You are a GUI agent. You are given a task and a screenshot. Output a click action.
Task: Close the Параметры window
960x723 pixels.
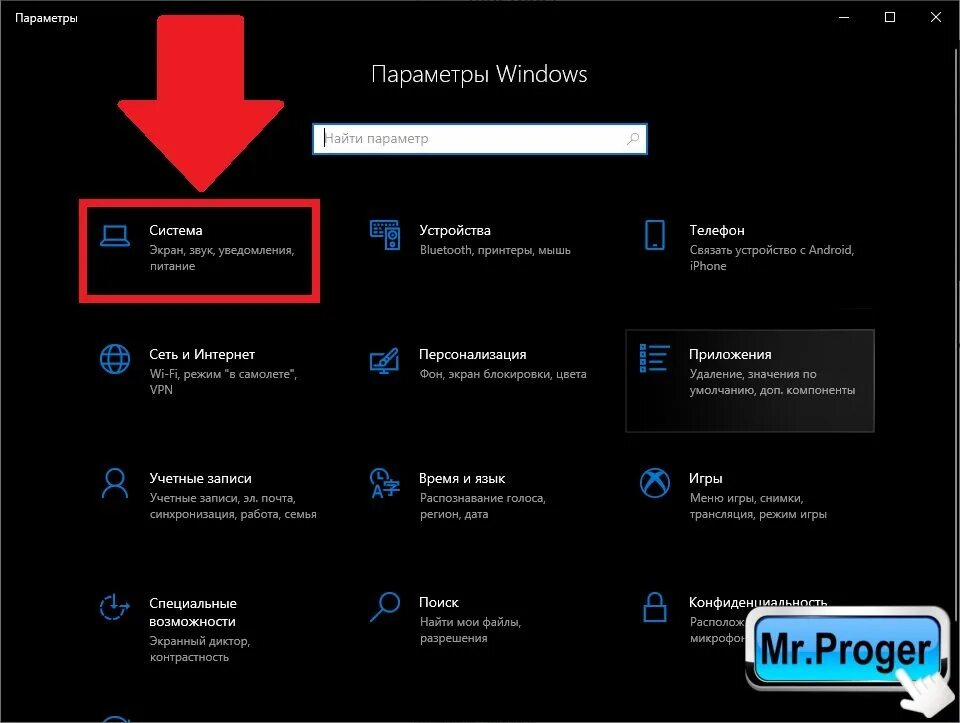pos(936,17)
